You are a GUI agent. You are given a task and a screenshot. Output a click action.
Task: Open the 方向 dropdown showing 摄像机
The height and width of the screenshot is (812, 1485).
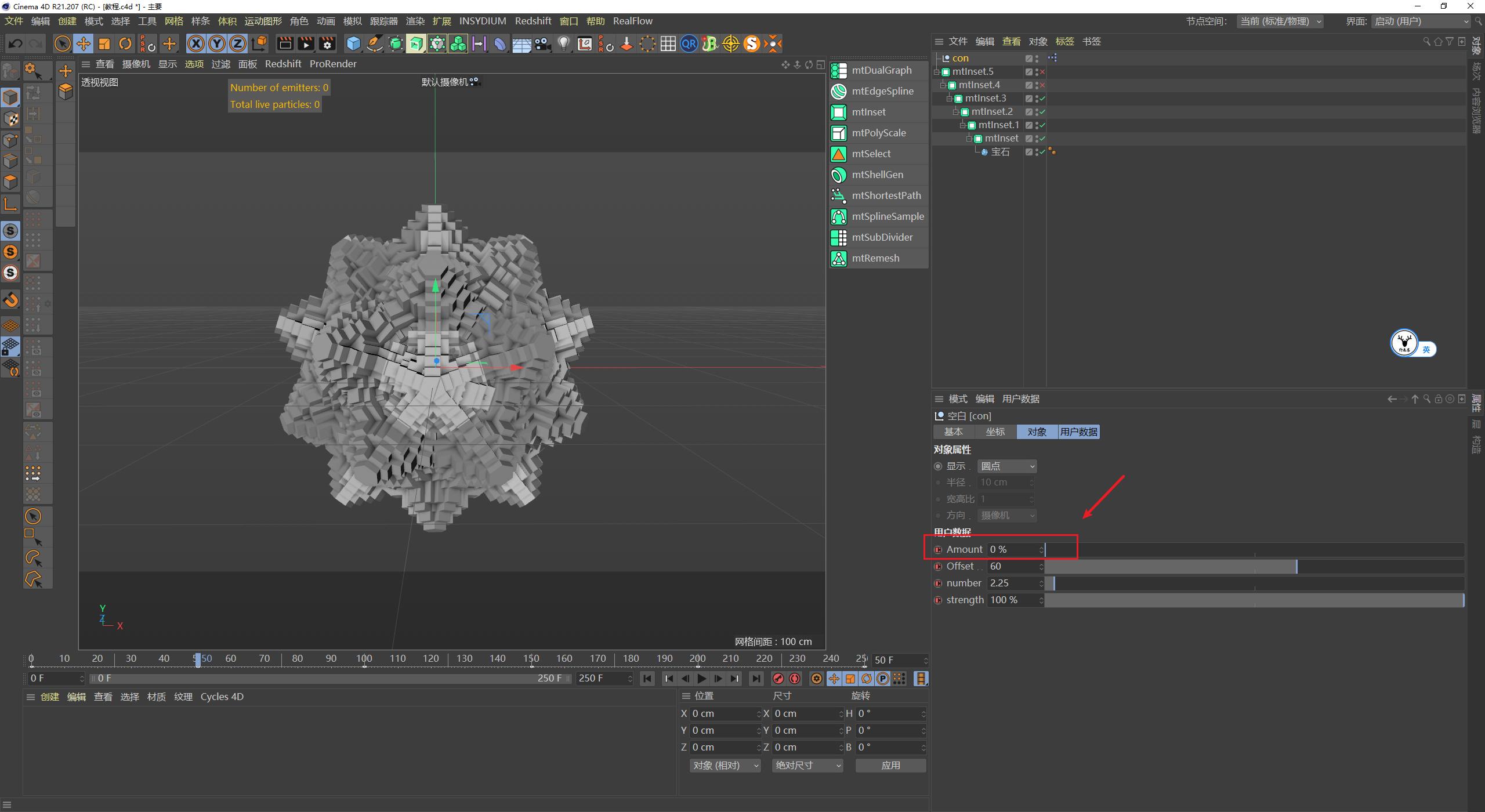(1006, 515)
